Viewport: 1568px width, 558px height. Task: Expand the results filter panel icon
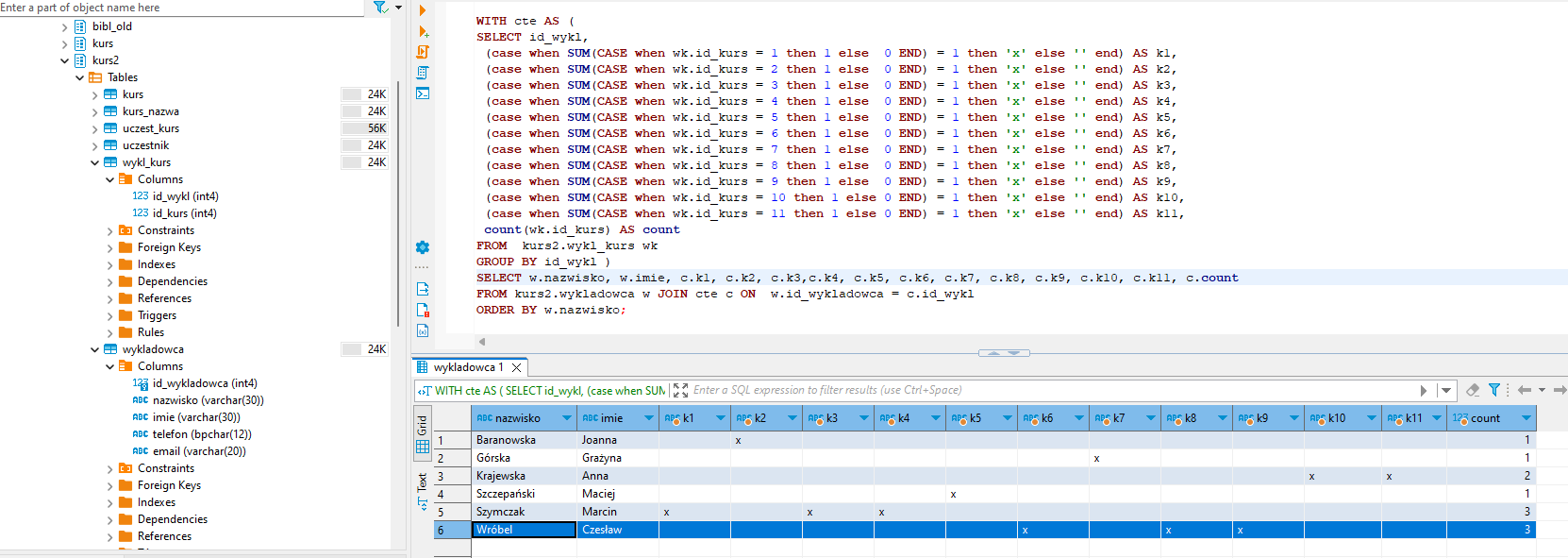[680, 390]
